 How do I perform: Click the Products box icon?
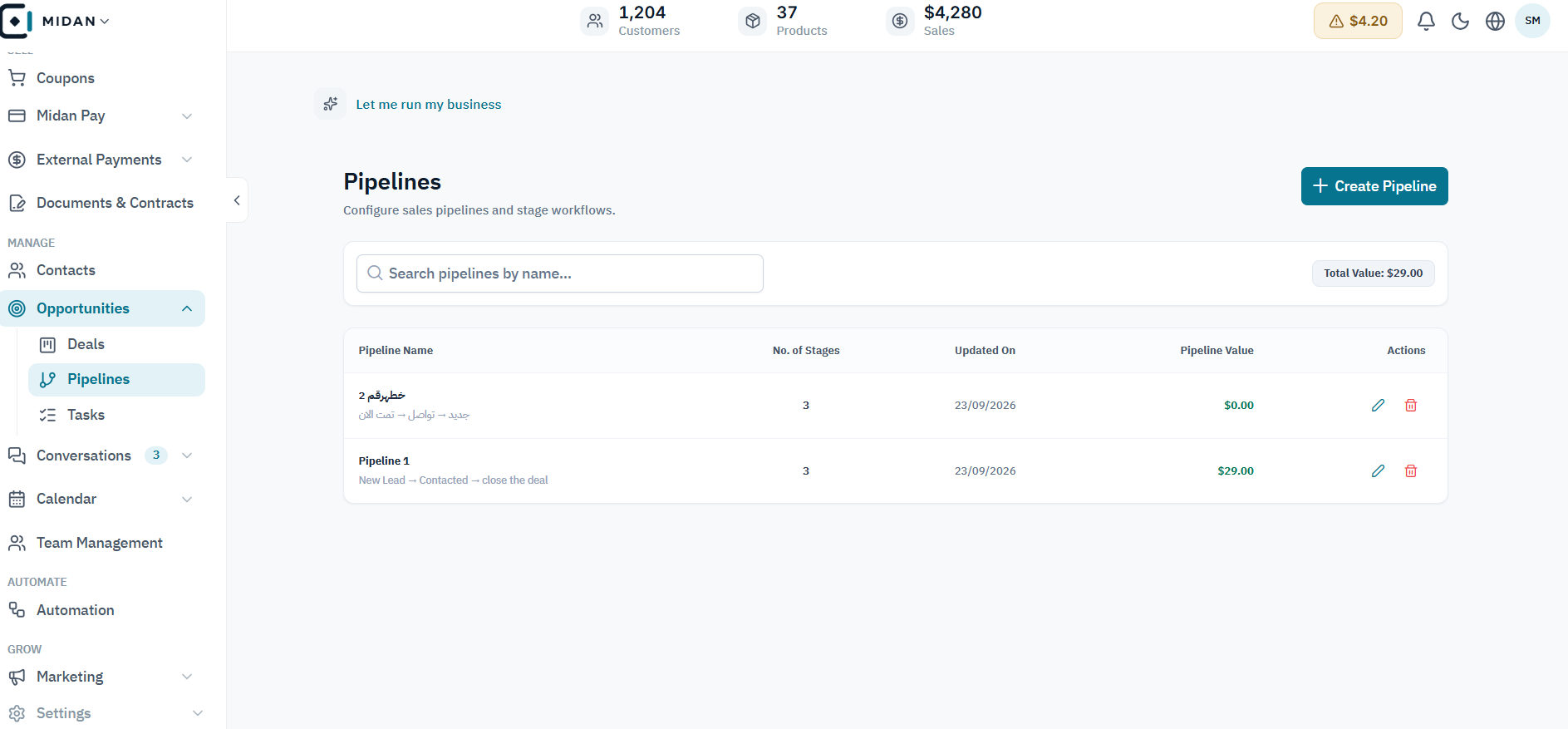(753, 21)
